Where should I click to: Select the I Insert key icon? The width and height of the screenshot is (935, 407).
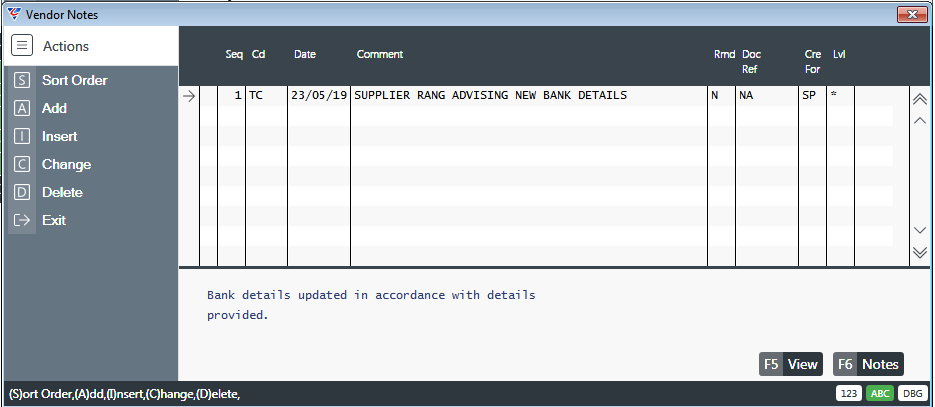pyautogui.click(x=22, y=136)
